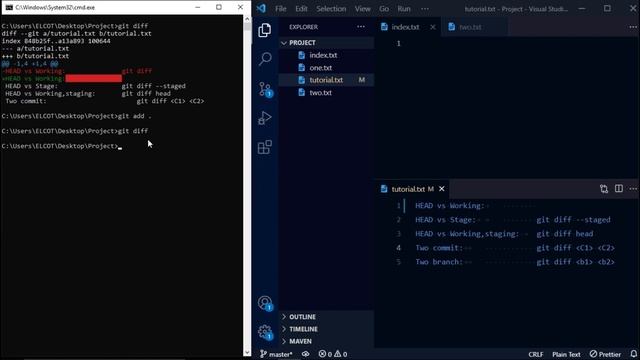
Task: Open the Edit menu
Action: [x=301, y=9]
